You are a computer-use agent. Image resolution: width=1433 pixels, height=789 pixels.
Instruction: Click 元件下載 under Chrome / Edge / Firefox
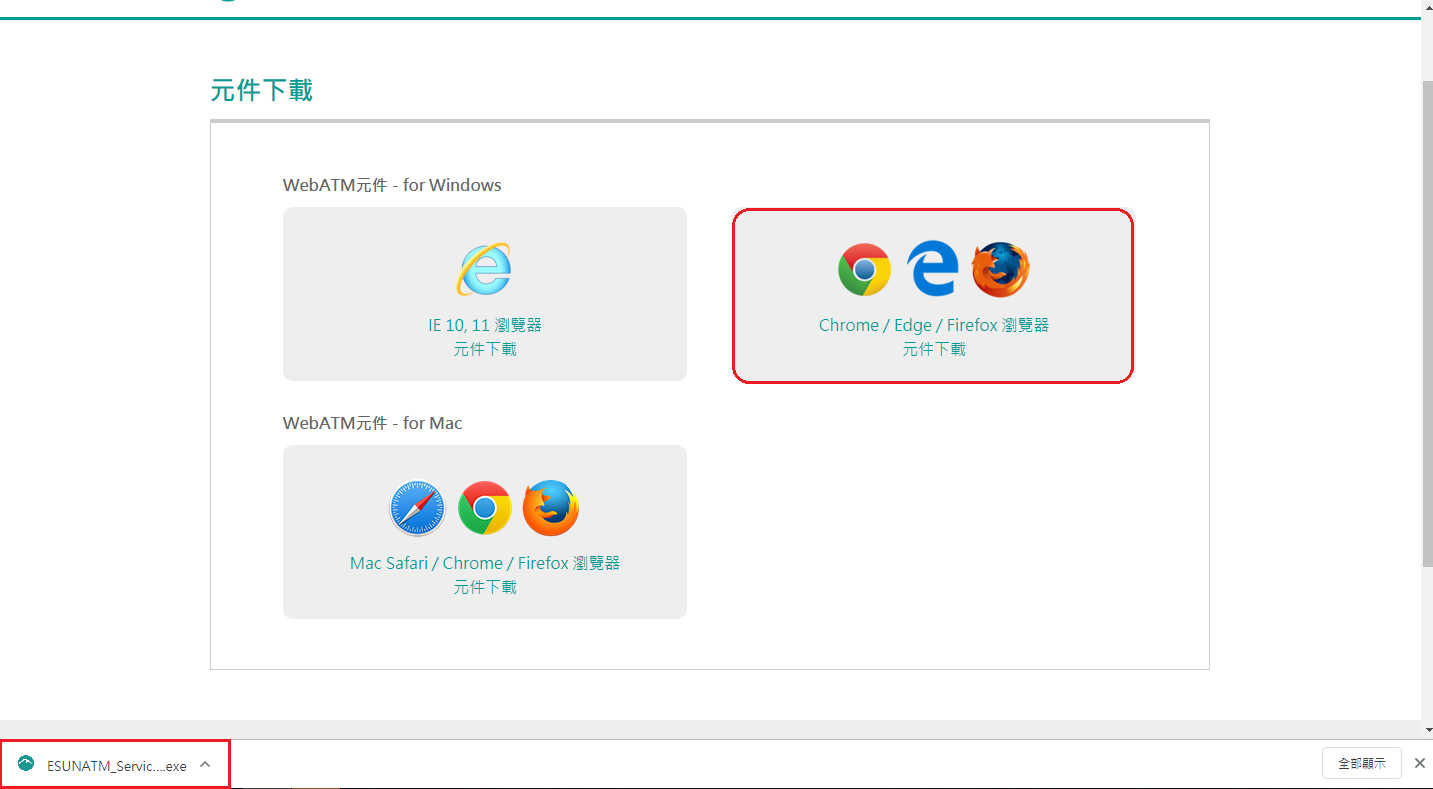point(934,349)
